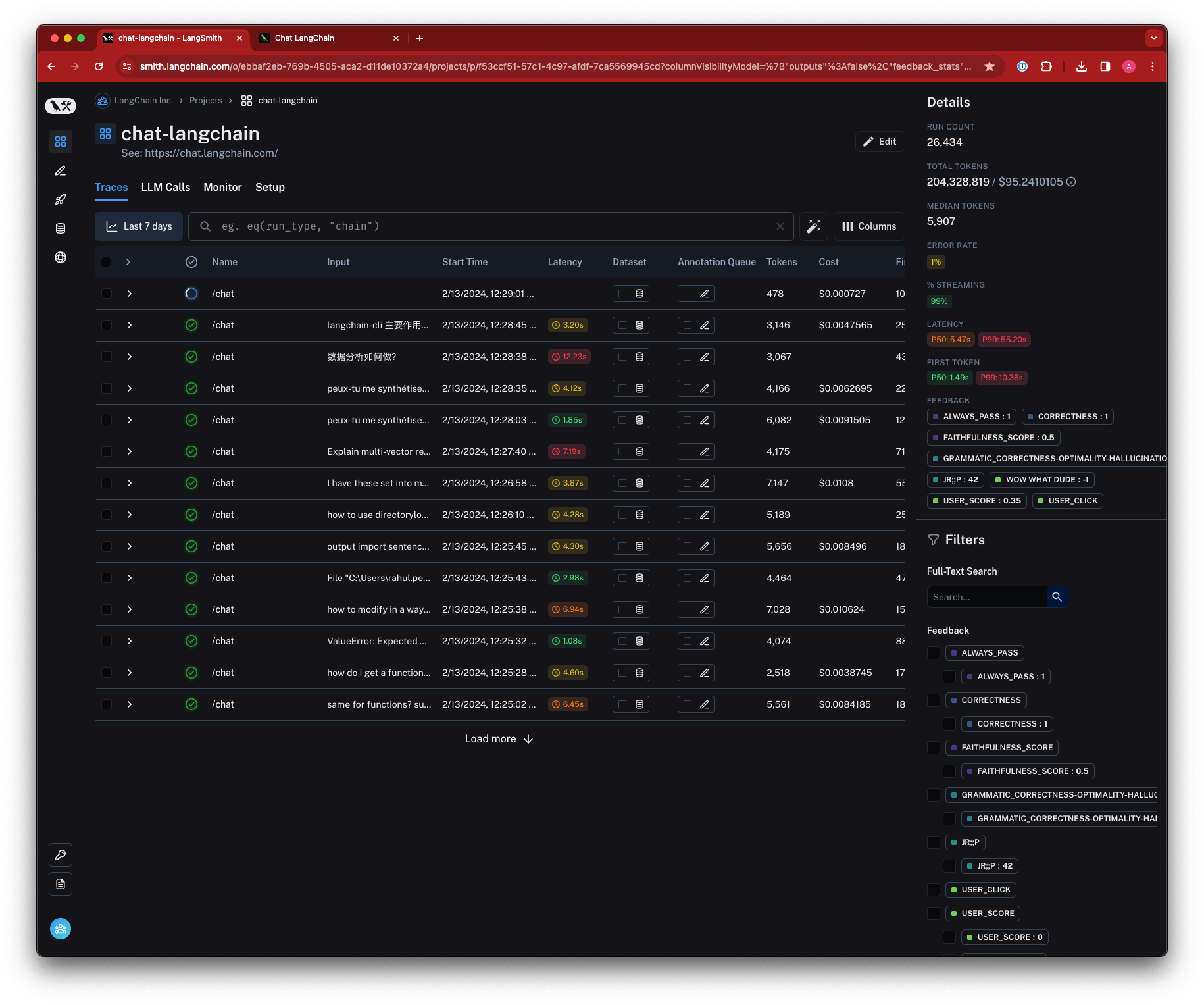Expand the 'how do i get a function' row

130,673
